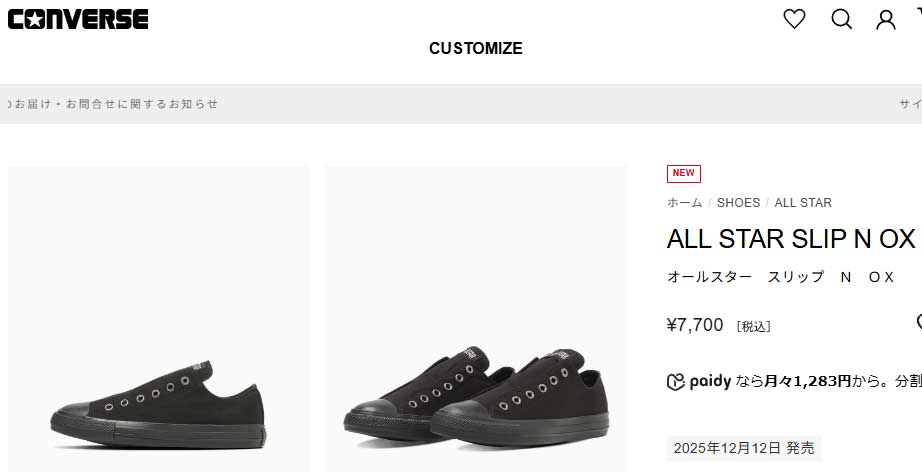
Task: Open the account profile icon
Action: click(886, 20)
